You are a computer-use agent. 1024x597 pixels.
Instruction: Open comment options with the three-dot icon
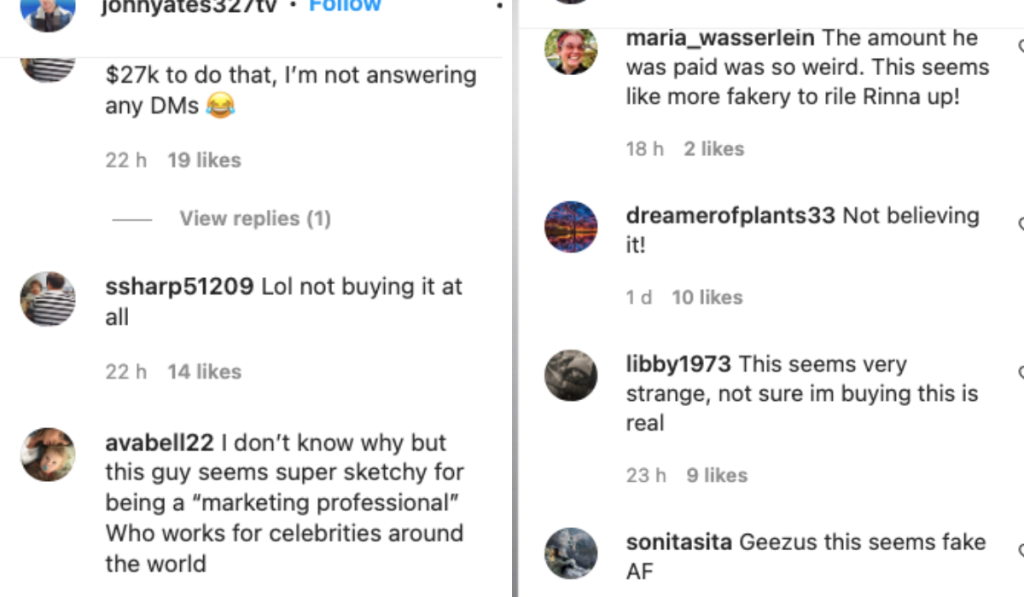[x=498, y=6]
